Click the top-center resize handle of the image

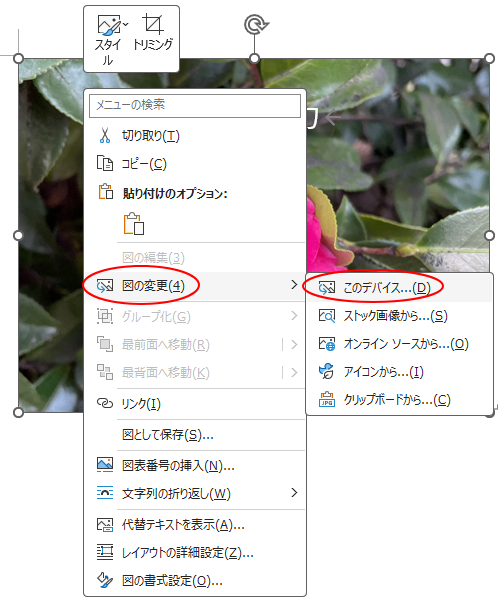tap(254, 58)
